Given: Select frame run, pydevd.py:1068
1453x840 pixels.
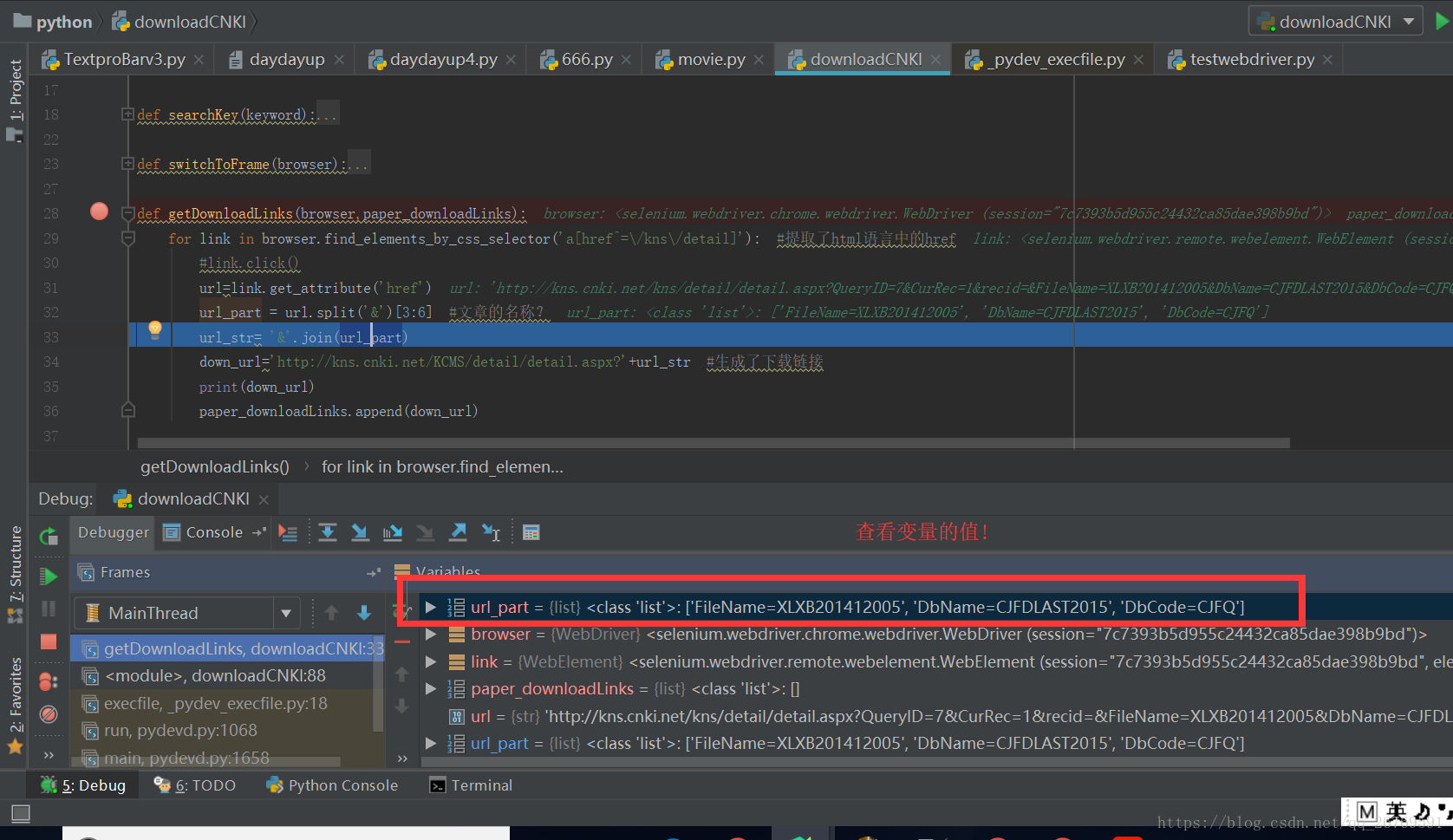Looking at the screenshot, I should click(x=180, y=730).
